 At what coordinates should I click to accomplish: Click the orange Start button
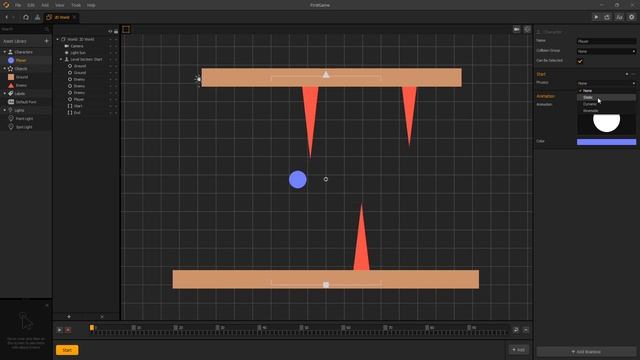67,350
